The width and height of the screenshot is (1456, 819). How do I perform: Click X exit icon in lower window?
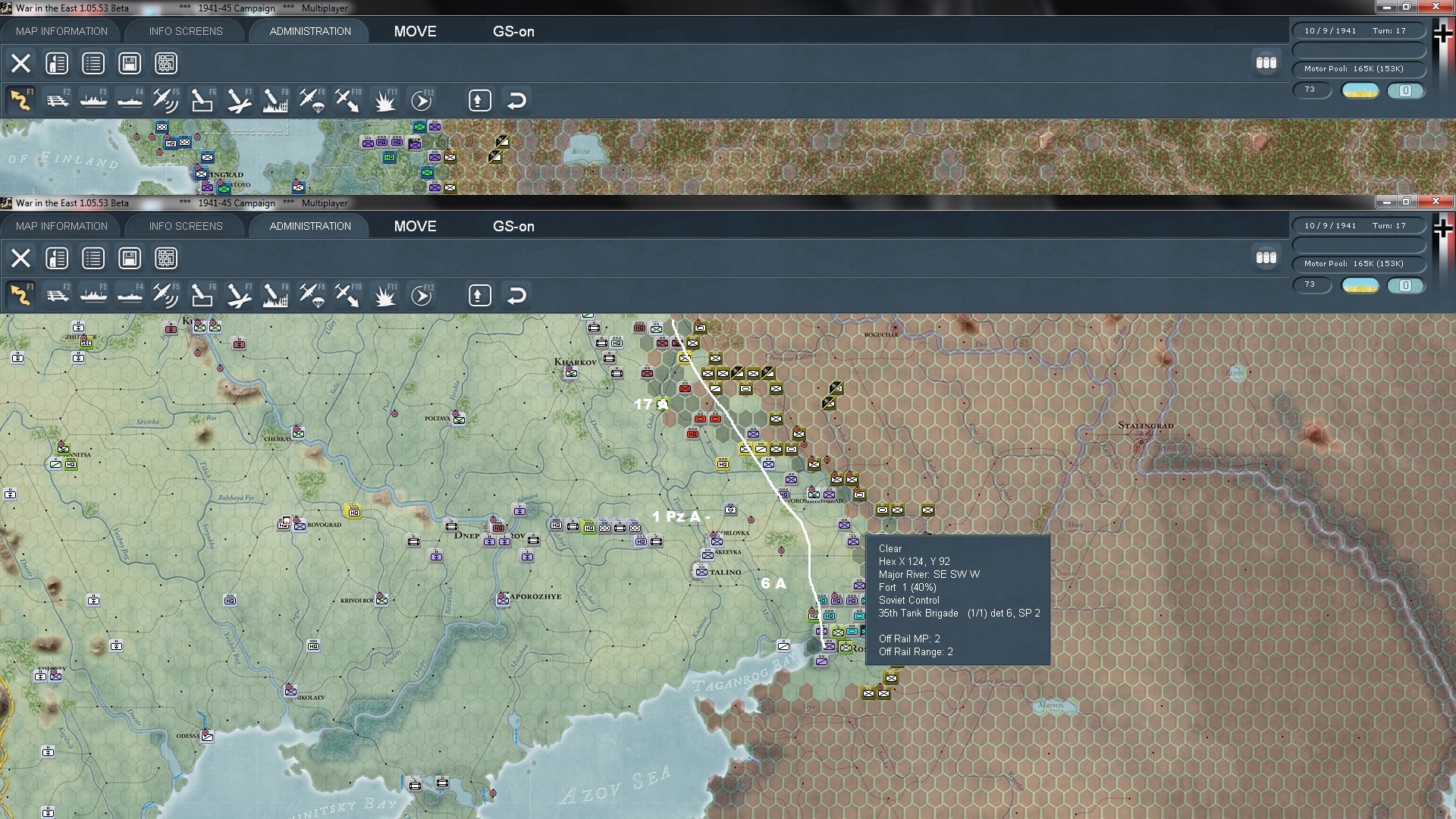[20, 258]
